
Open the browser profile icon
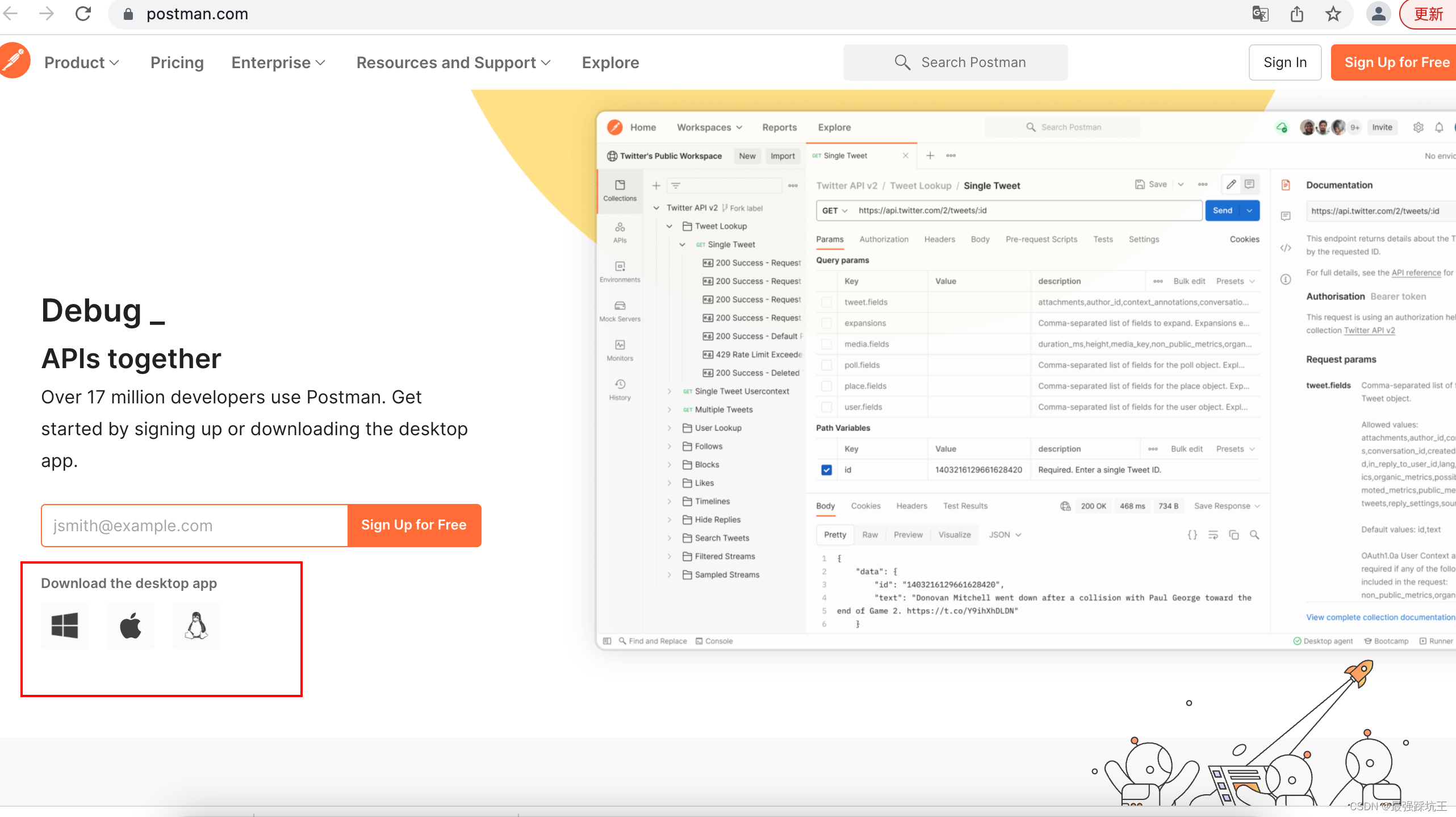pyautogui.click(x=1379, y=14)
